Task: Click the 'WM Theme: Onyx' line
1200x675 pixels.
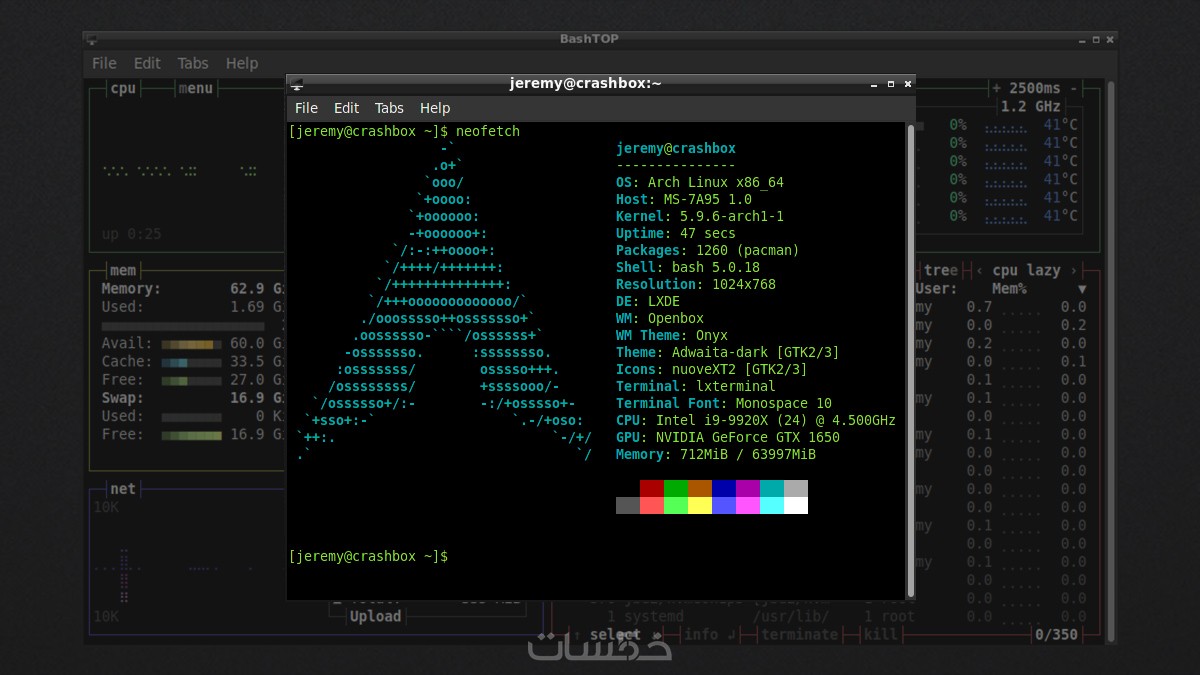Action: click(672, 335)
